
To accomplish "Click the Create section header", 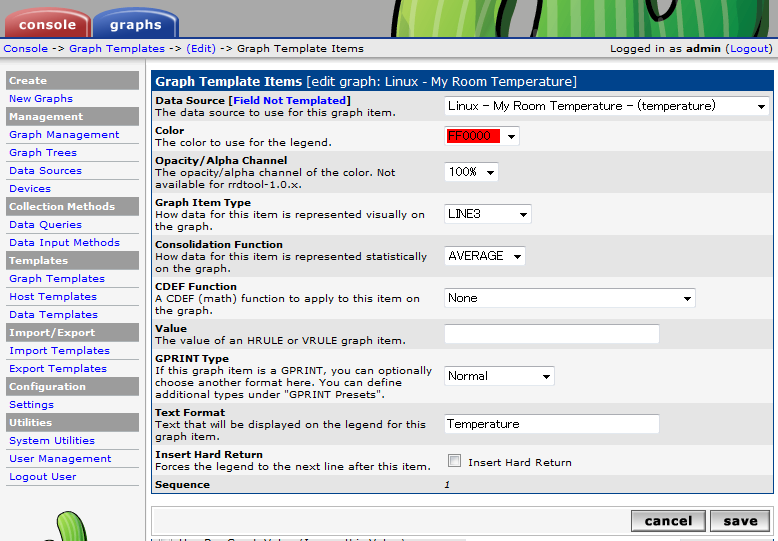I will pyautogui.click(x=72, y=80).
